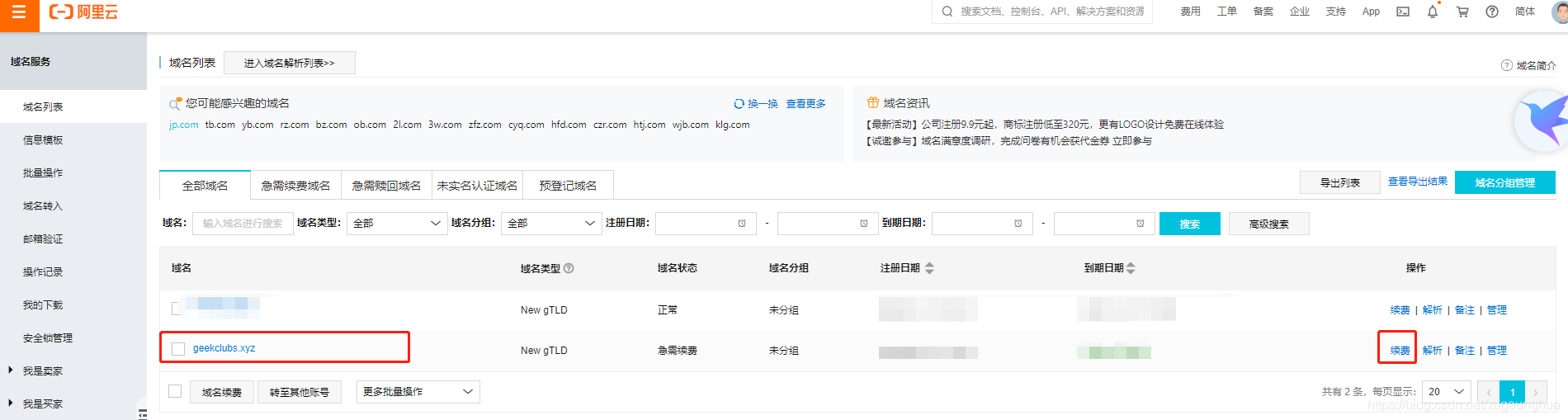Screen dimensions: 1568x420
Task: Click the refresh icon beside 换一换
Action: 739,104
